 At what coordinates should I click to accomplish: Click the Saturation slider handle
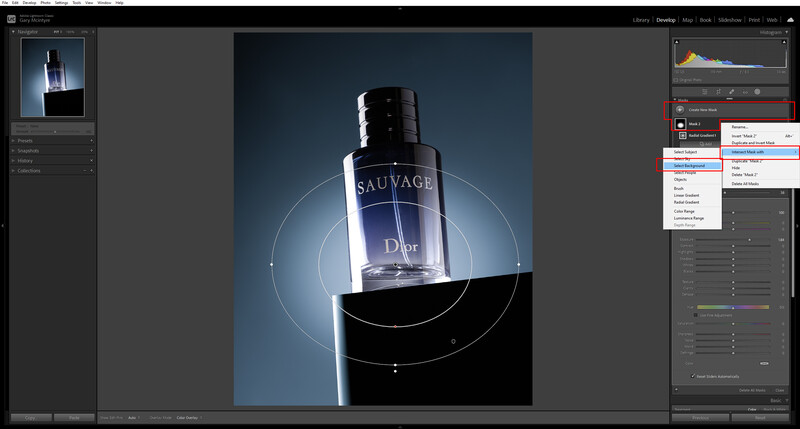click(733, 323)
